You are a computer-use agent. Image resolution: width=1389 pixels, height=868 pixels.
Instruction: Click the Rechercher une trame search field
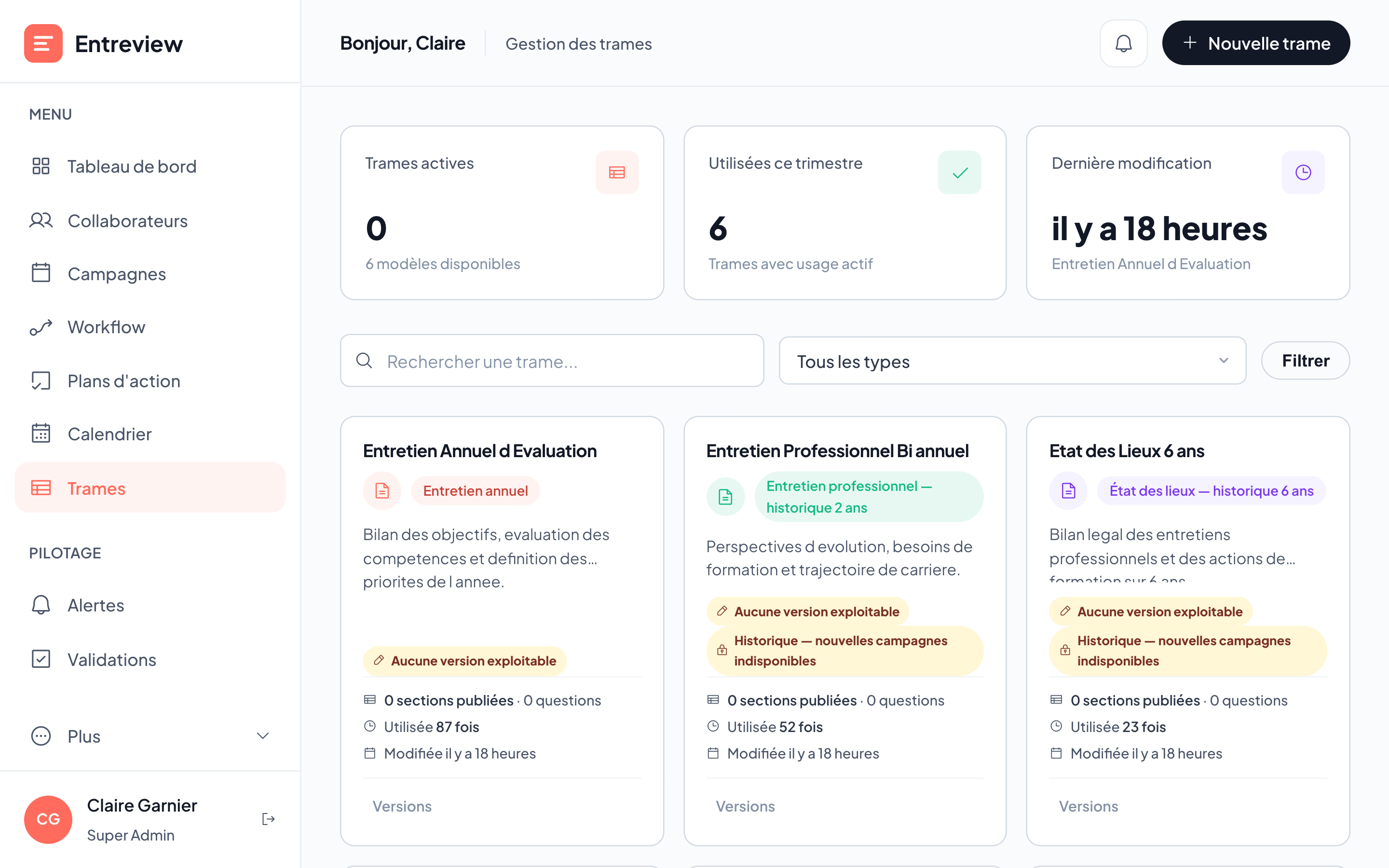(552, 361)
